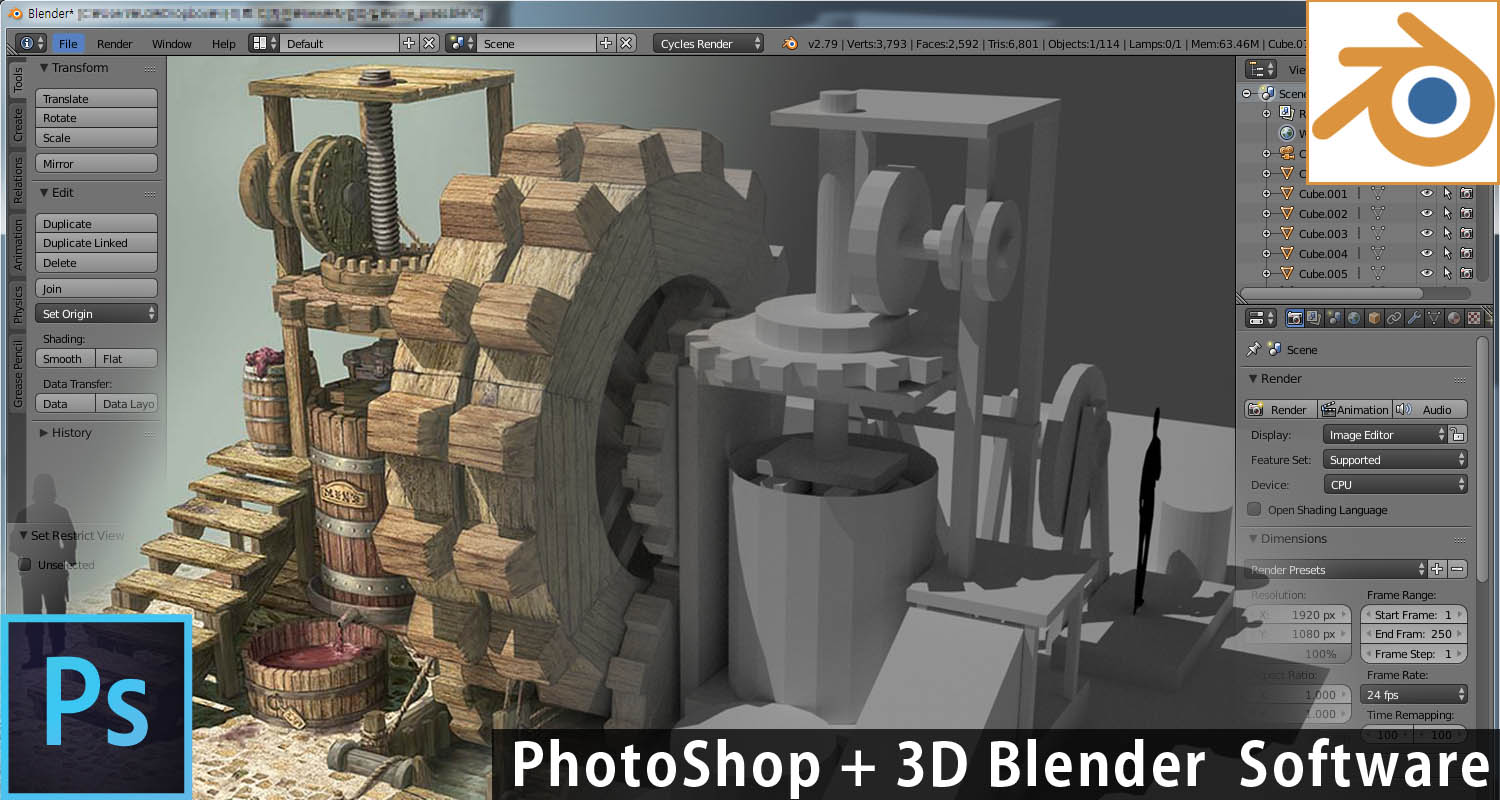Open the 24 fps frame rate dropdown
Screen dimensions: 1500x800
[1413, 695]
